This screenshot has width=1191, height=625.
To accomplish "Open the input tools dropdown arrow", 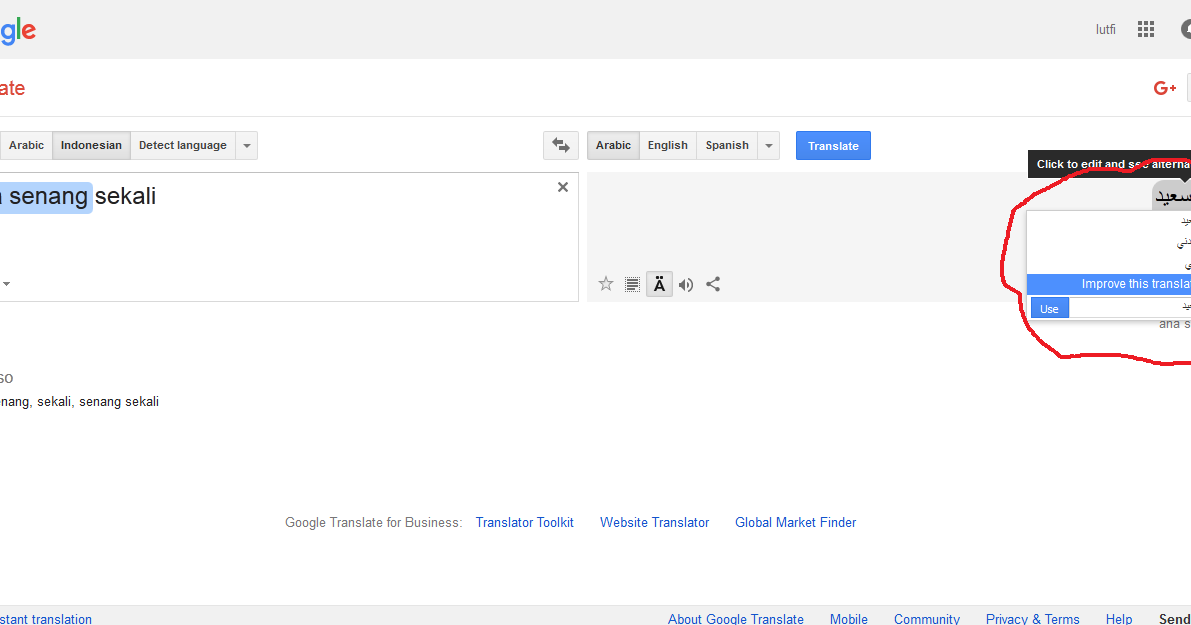I will pyautogui.click(x=6, y=284).
